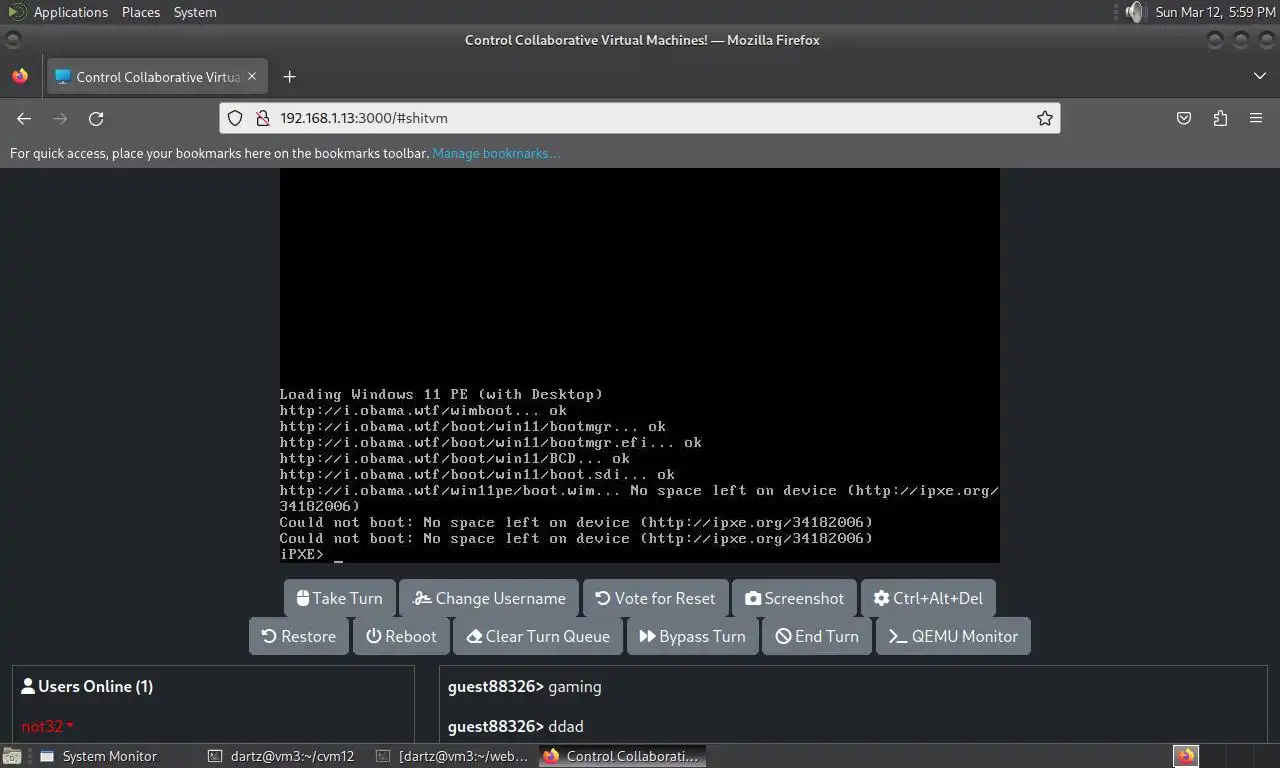Click the Take Turn button
This screenshot has width=1280, height=768.
(x=340, y=598)
